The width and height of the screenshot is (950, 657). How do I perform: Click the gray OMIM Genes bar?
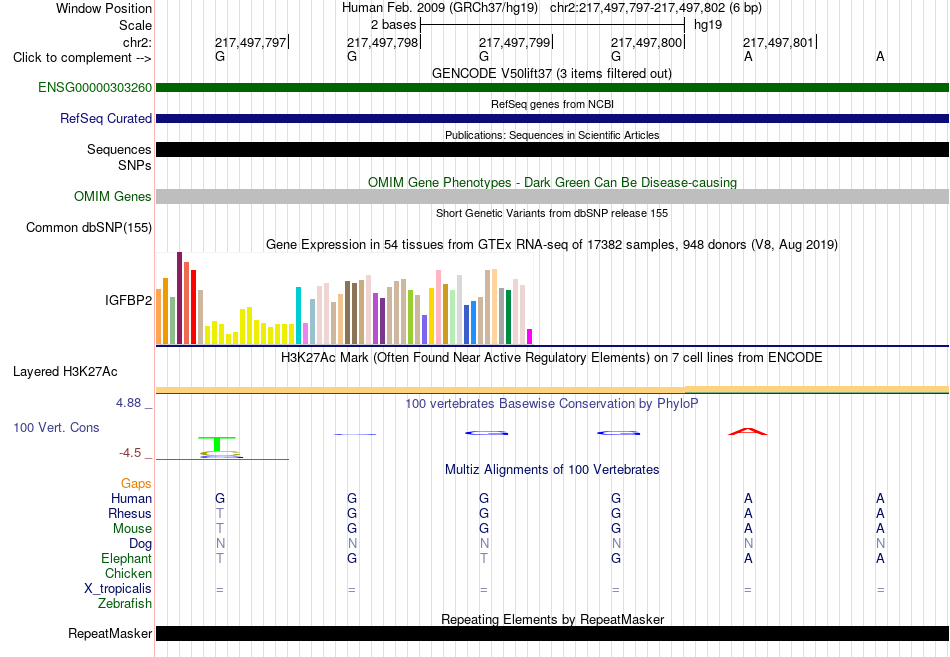pyautogui.click(x=553, y=196)
